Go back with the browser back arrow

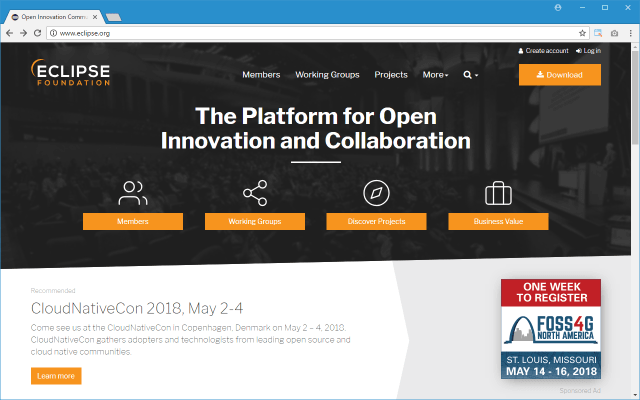(x=9, y=33)
